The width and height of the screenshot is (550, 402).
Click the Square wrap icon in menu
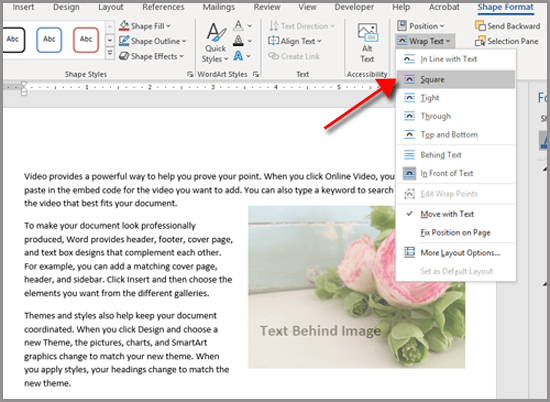click(x=409, y=79)
